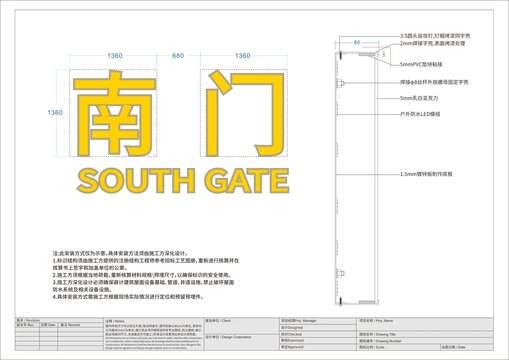Select the 1360 dimension above the 门 character

[243, 56]
